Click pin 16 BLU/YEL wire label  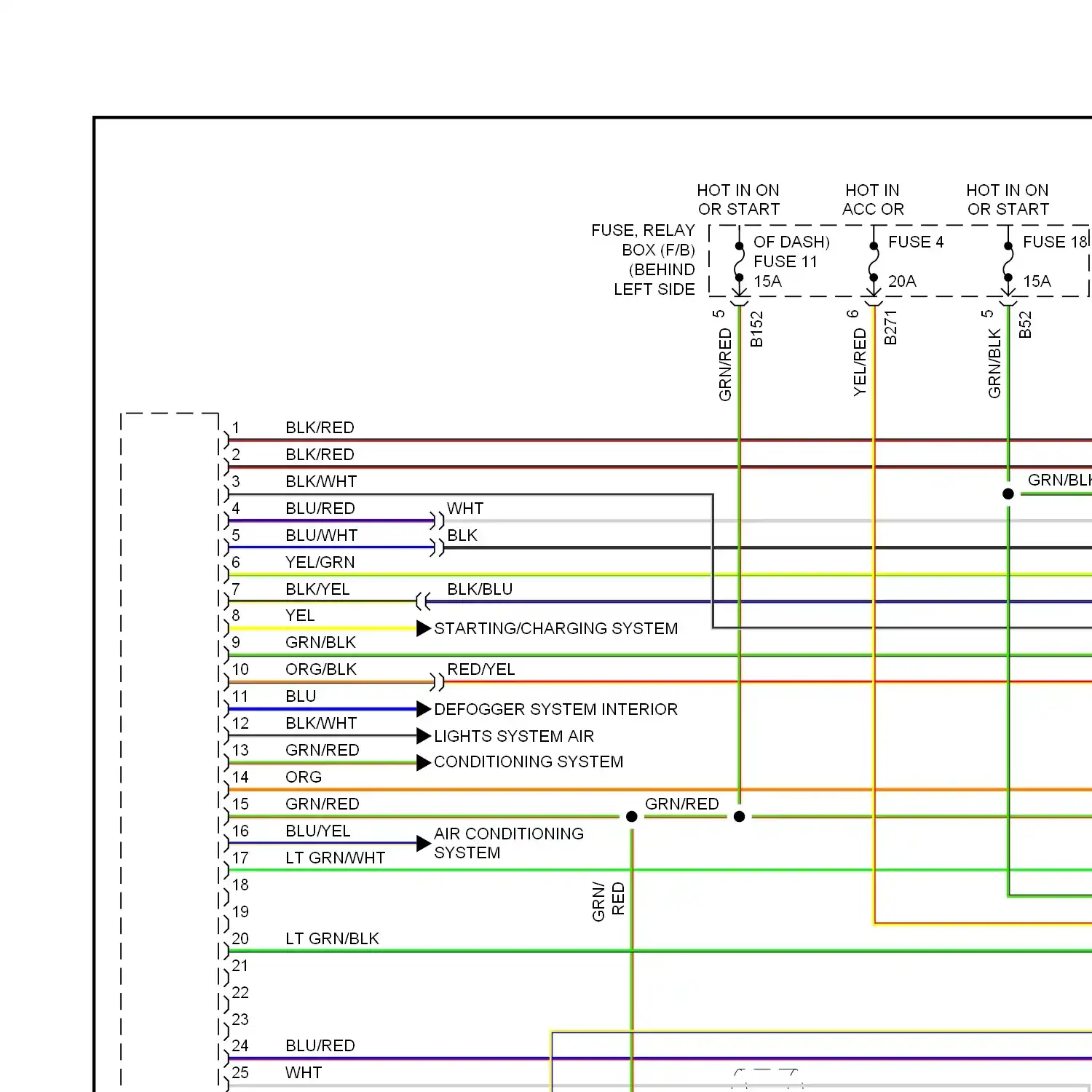[x=318, y=831]
